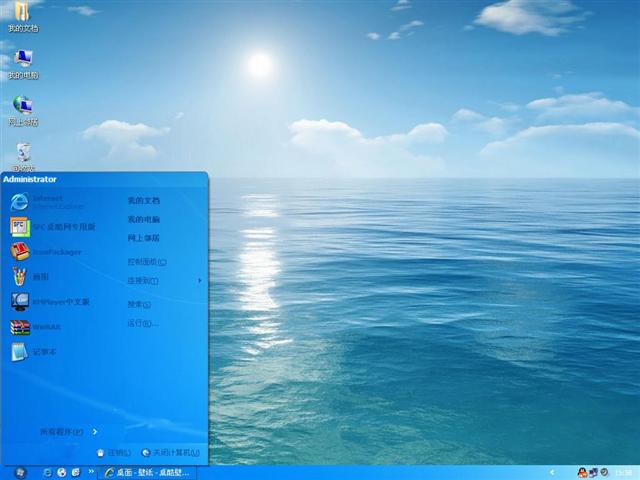Click Internet Explorer quick launch icon
The height and width of the screenshot is (480, 640).
(47, 473)
